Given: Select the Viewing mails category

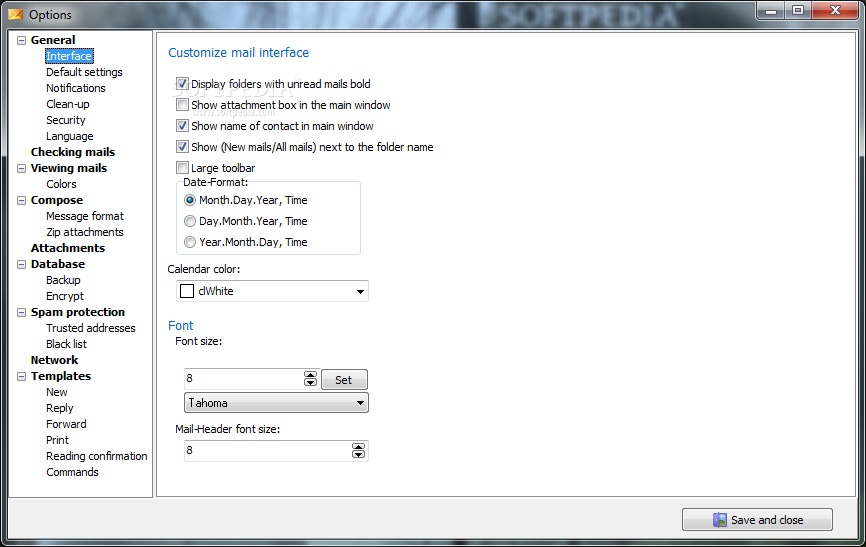Looking at the screenshot, I should (69, 168).
